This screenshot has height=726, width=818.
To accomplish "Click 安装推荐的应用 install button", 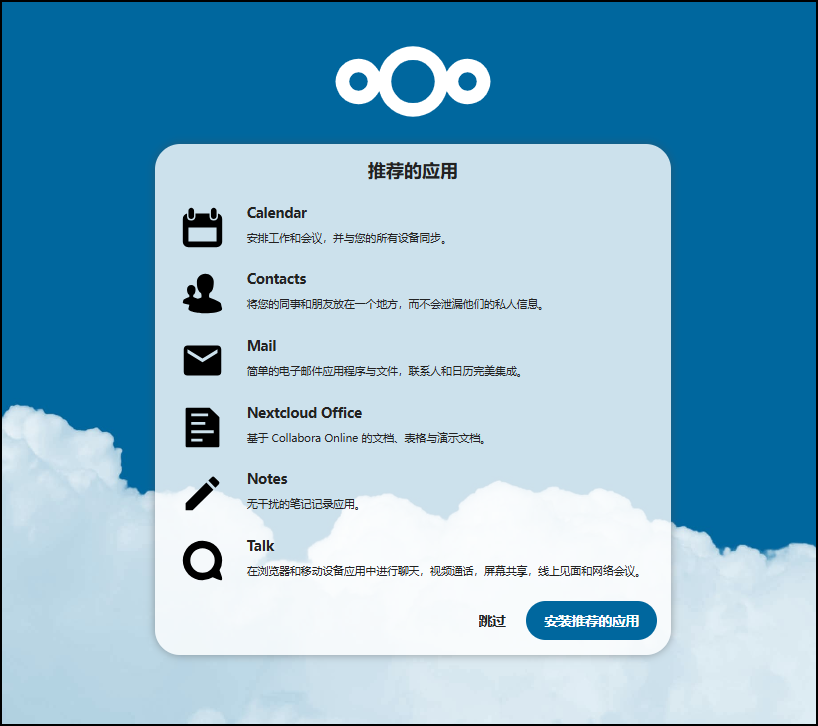I will click(x=591, y=621).
